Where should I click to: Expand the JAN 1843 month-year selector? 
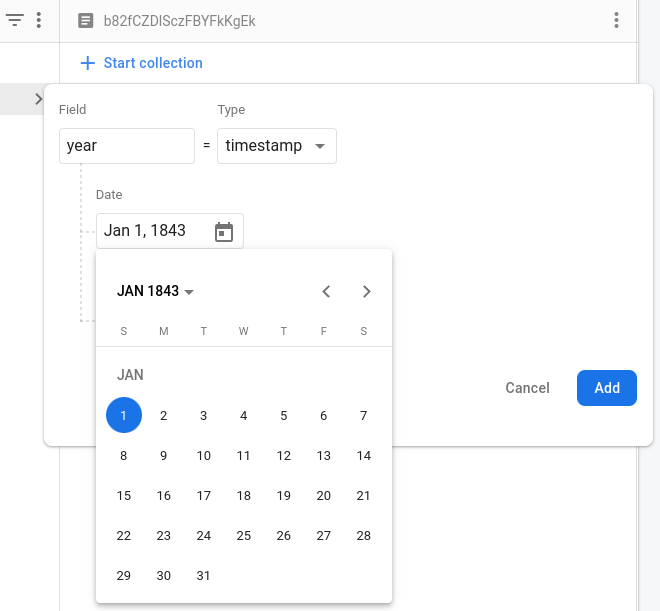point(155,291)
